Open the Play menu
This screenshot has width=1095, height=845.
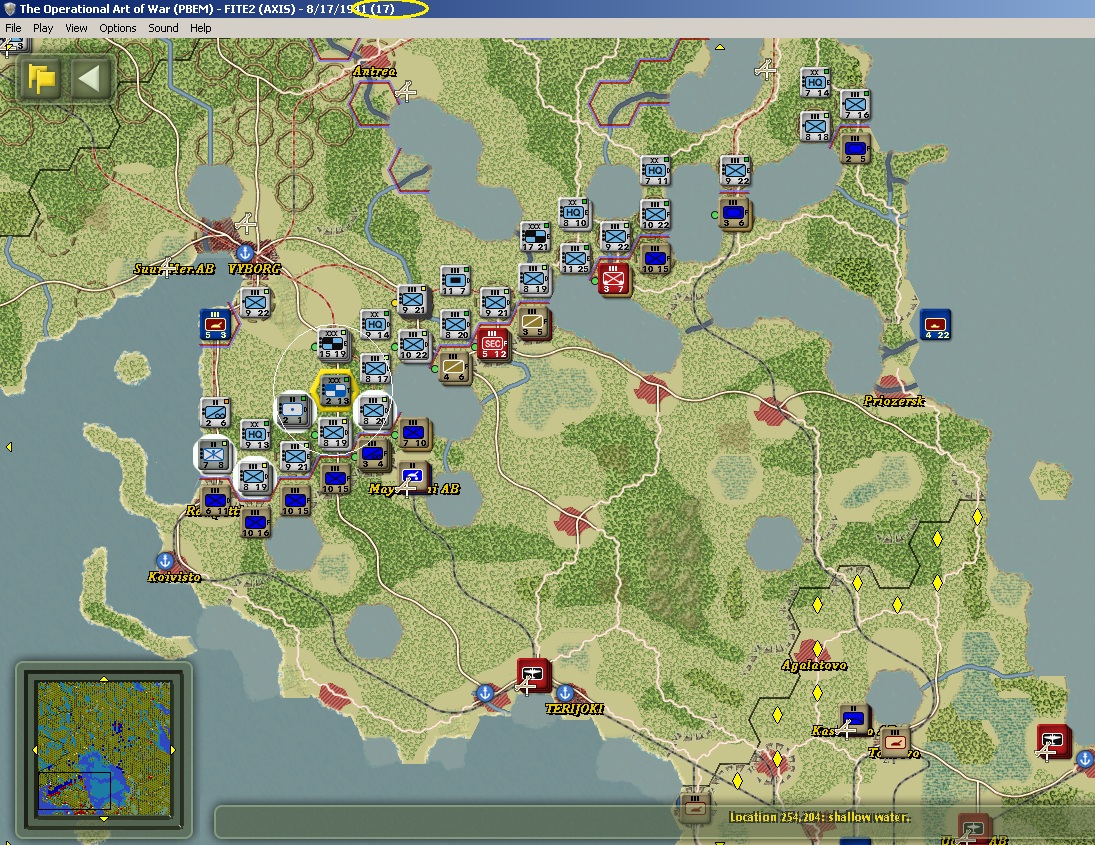pyautogui.click(x=43, y=28)
